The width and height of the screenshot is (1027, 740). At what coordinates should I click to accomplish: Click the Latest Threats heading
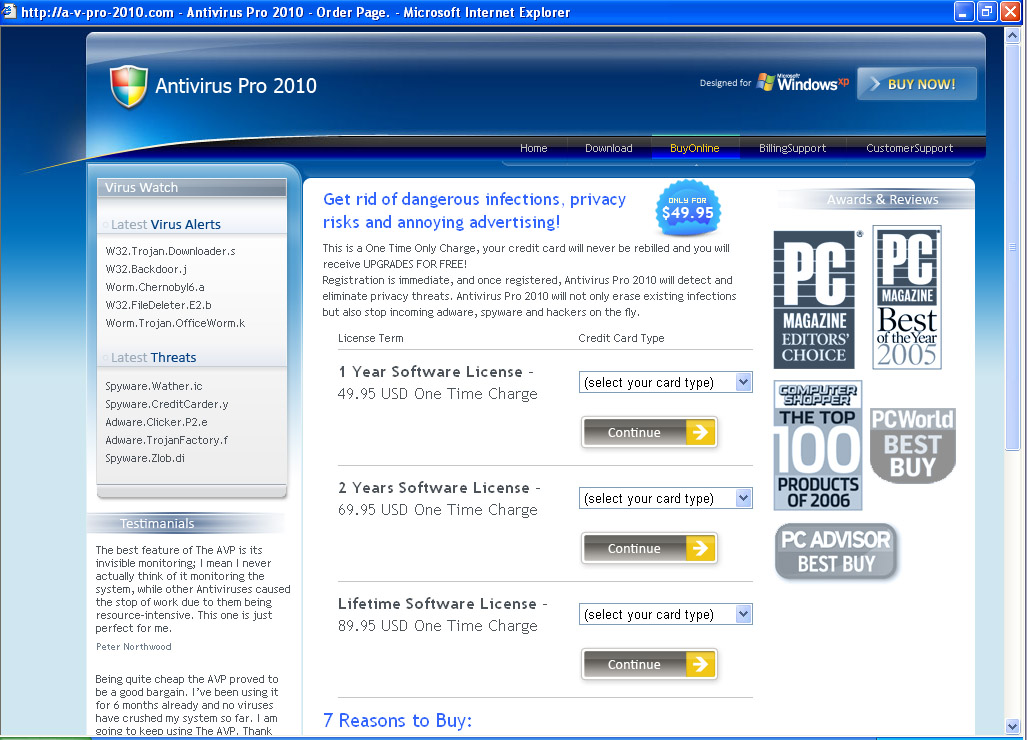[153, 358]
